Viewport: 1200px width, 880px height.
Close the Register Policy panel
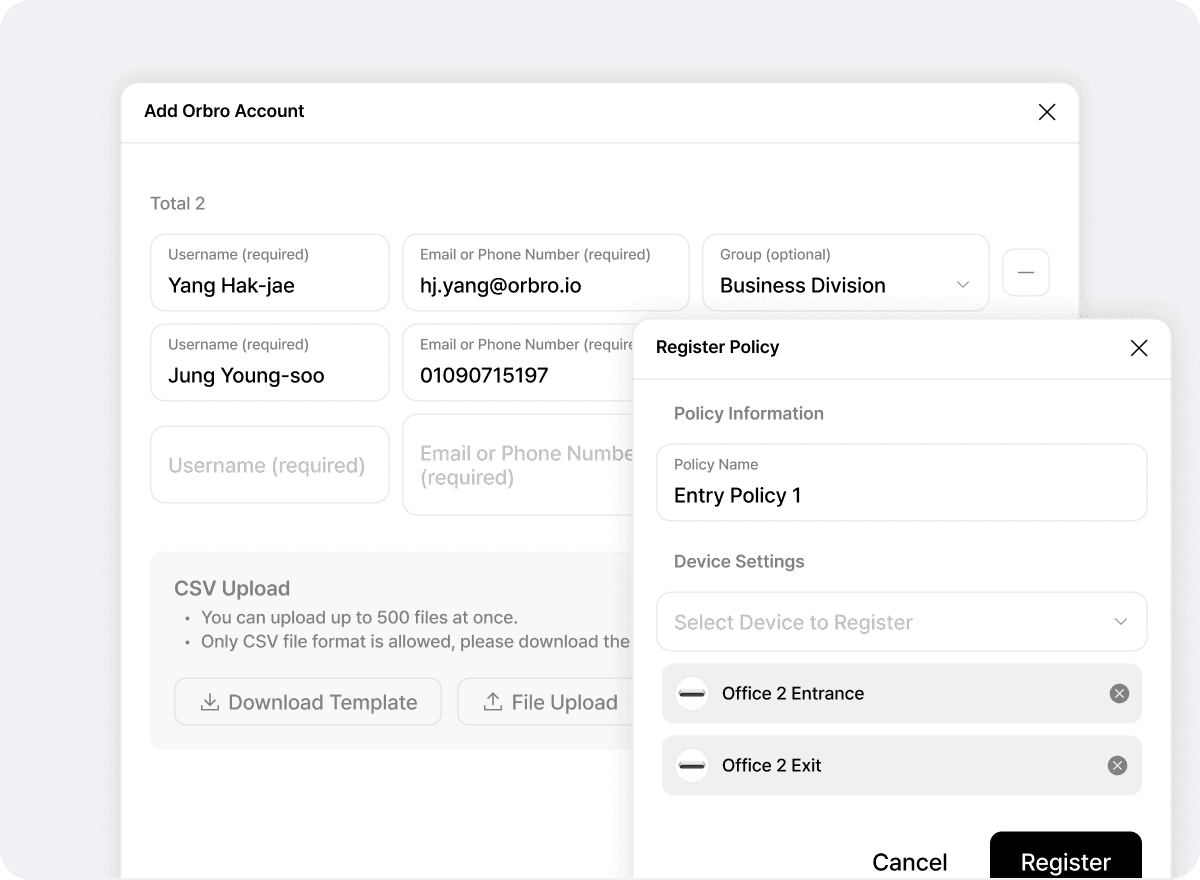click(x=1138, y=348)
